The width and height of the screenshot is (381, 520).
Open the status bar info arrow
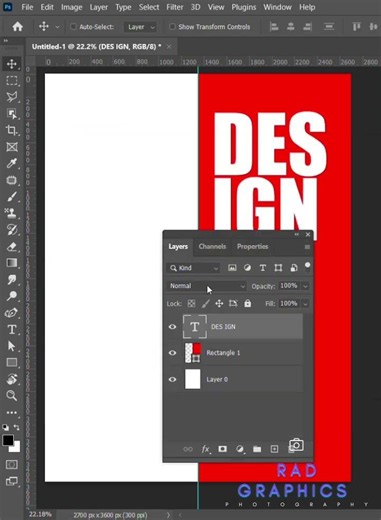click(168, 515)
